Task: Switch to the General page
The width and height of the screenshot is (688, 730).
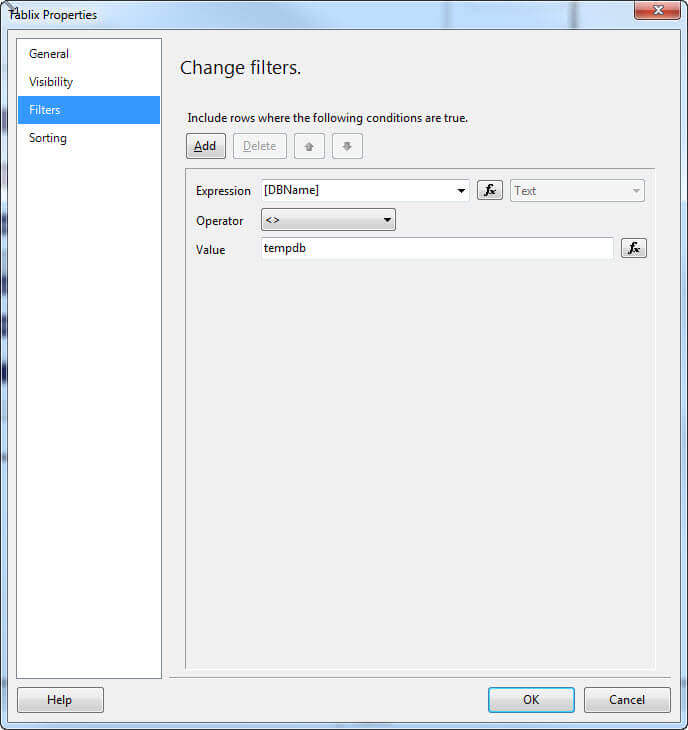Action: (89, 54)
